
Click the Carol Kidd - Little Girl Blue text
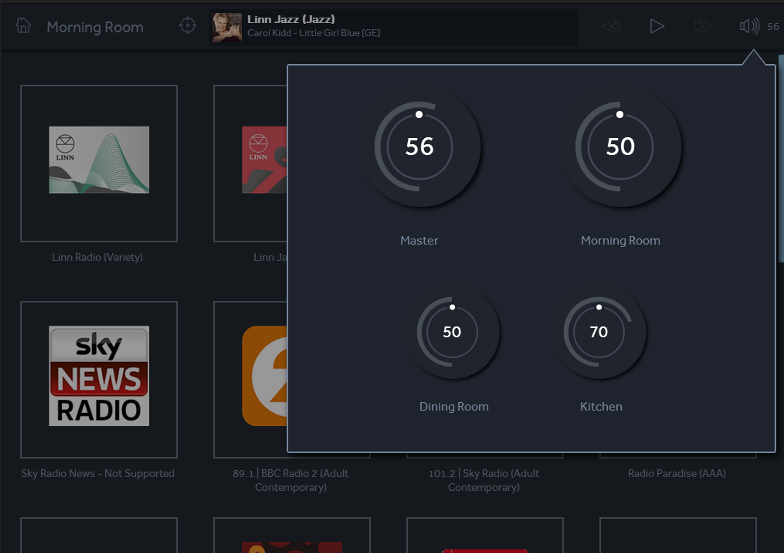tap(314, 33)
